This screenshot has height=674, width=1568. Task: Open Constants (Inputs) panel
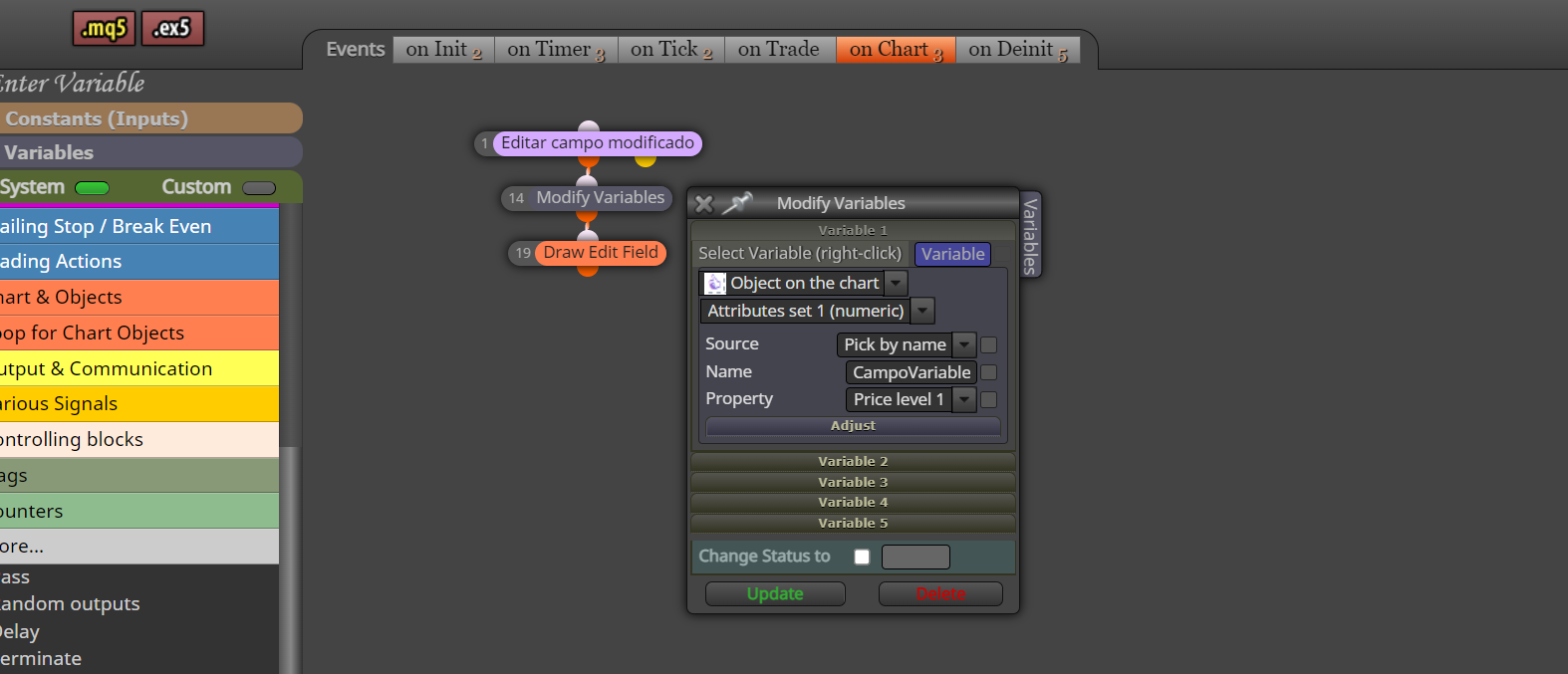149,118
